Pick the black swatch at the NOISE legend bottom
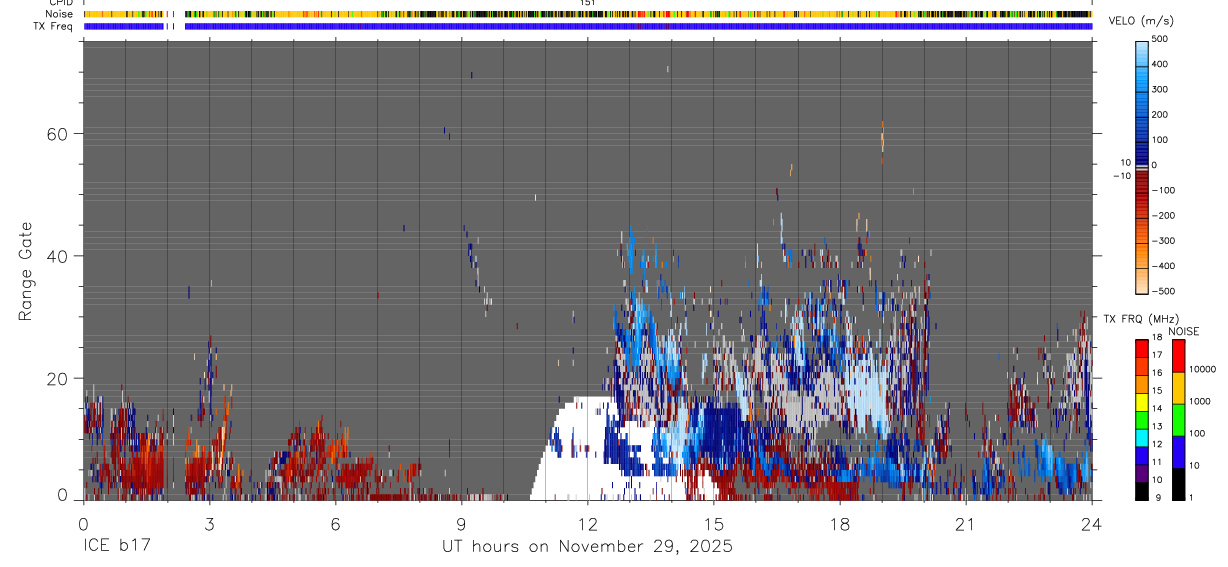This screenshot has height=567, width=1228. [x=1178, y=484]
